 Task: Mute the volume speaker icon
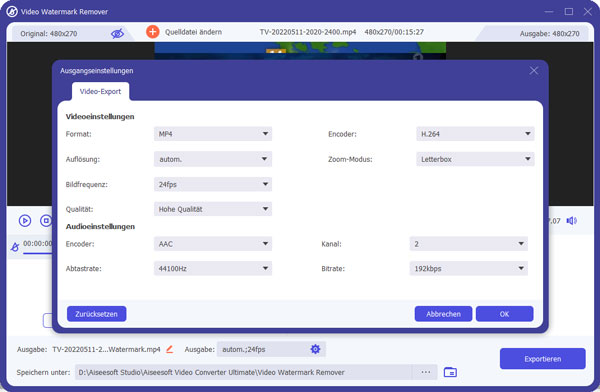pos(572,221)
